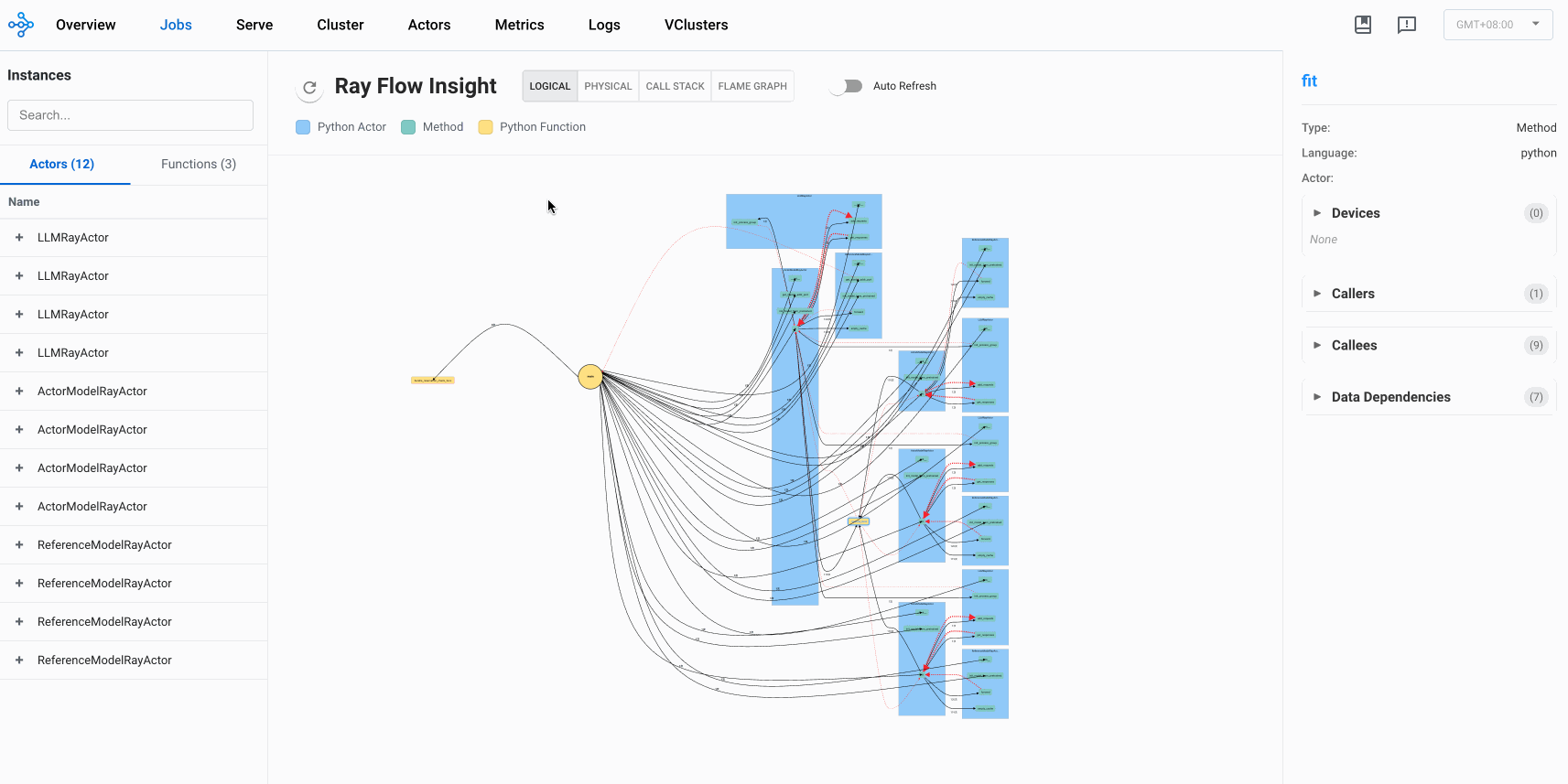The image size is (1568, 784).
Task: Open the documentation book icon
Action: (x=1363, y=25)
